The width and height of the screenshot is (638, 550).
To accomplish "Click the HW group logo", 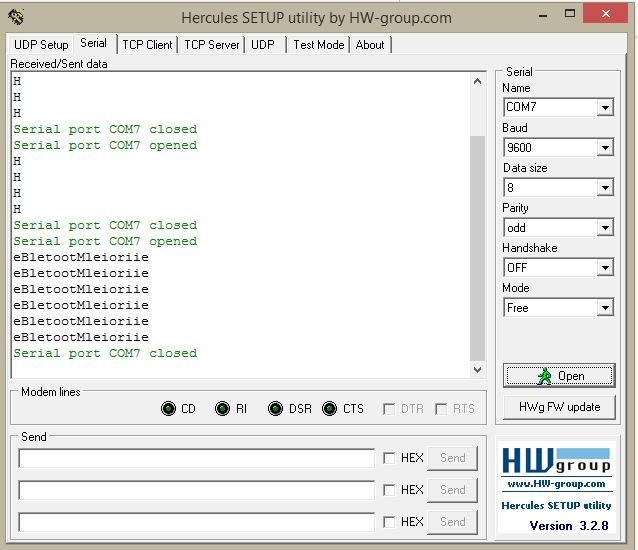I will coord(556,461).
